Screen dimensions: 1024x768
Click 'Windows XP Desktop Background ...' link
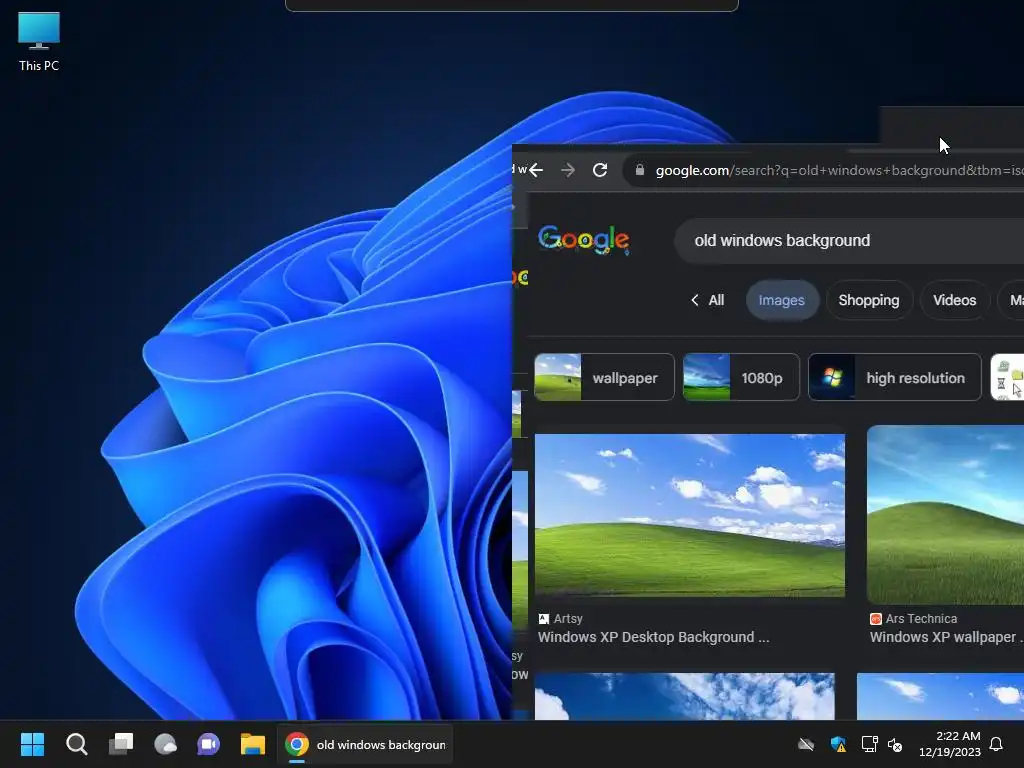[653, 637]
